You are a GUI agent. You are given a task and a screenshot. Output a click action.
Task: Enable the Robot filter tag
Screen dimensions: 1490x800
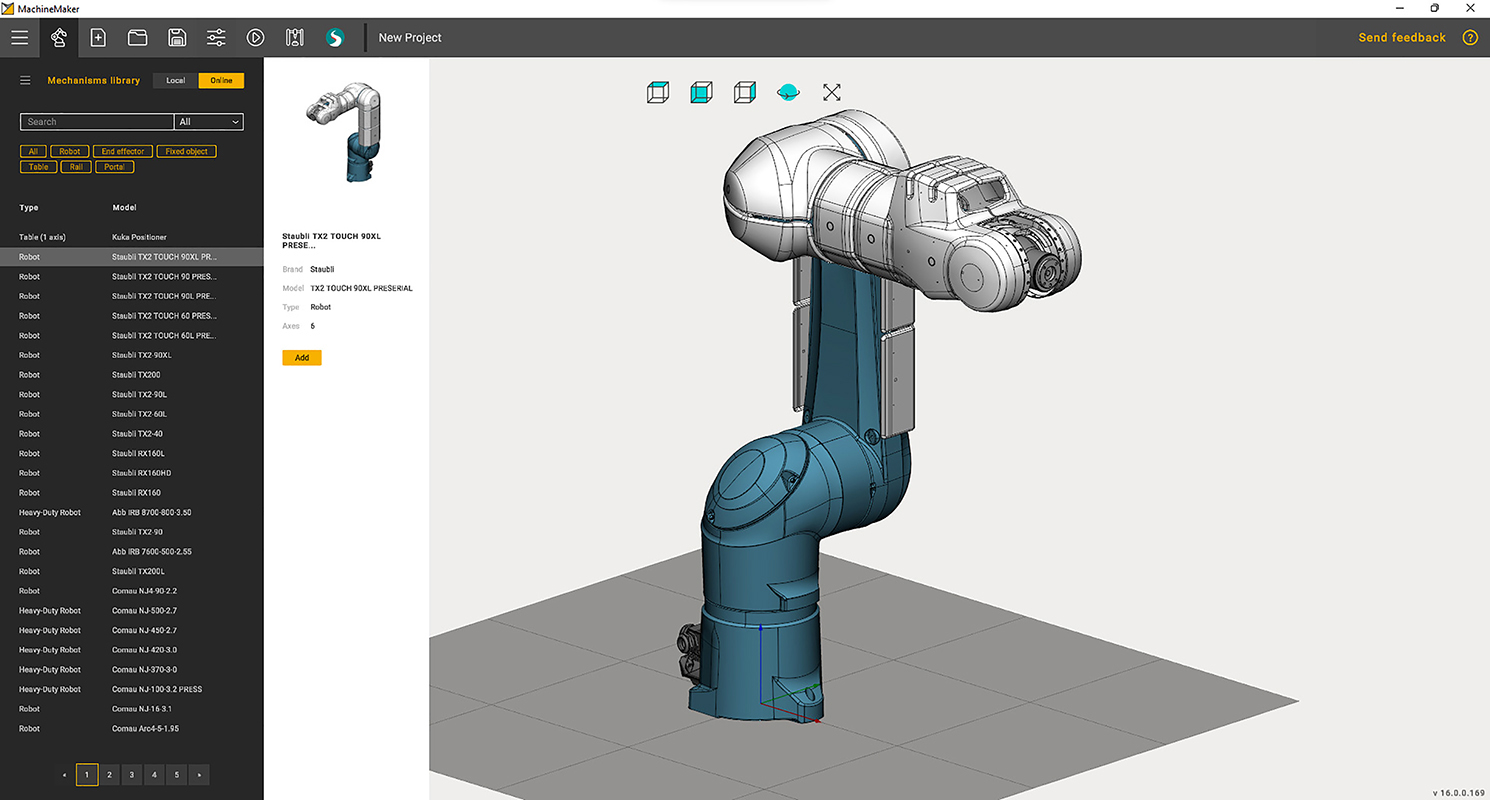click(69, 151)
